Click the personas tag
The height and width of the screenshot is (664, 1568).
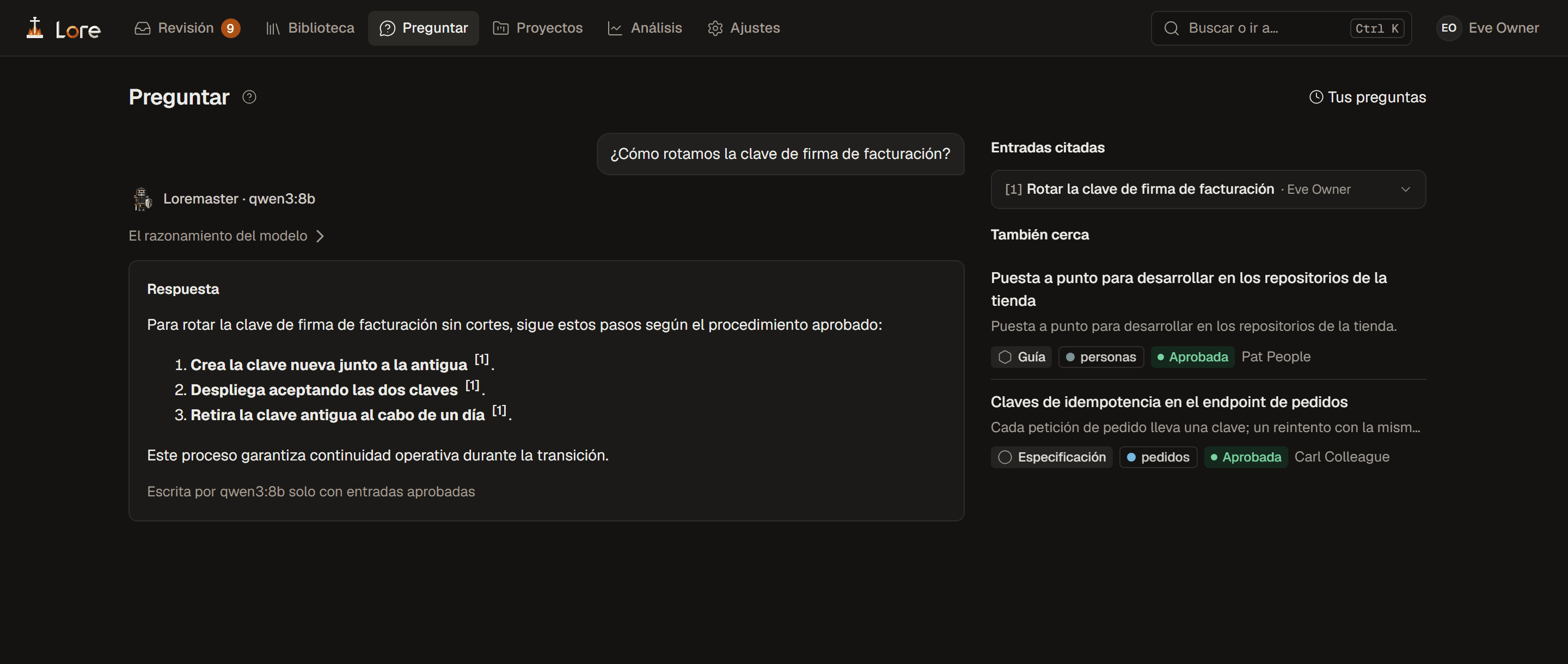click(x=1101, y=356)
